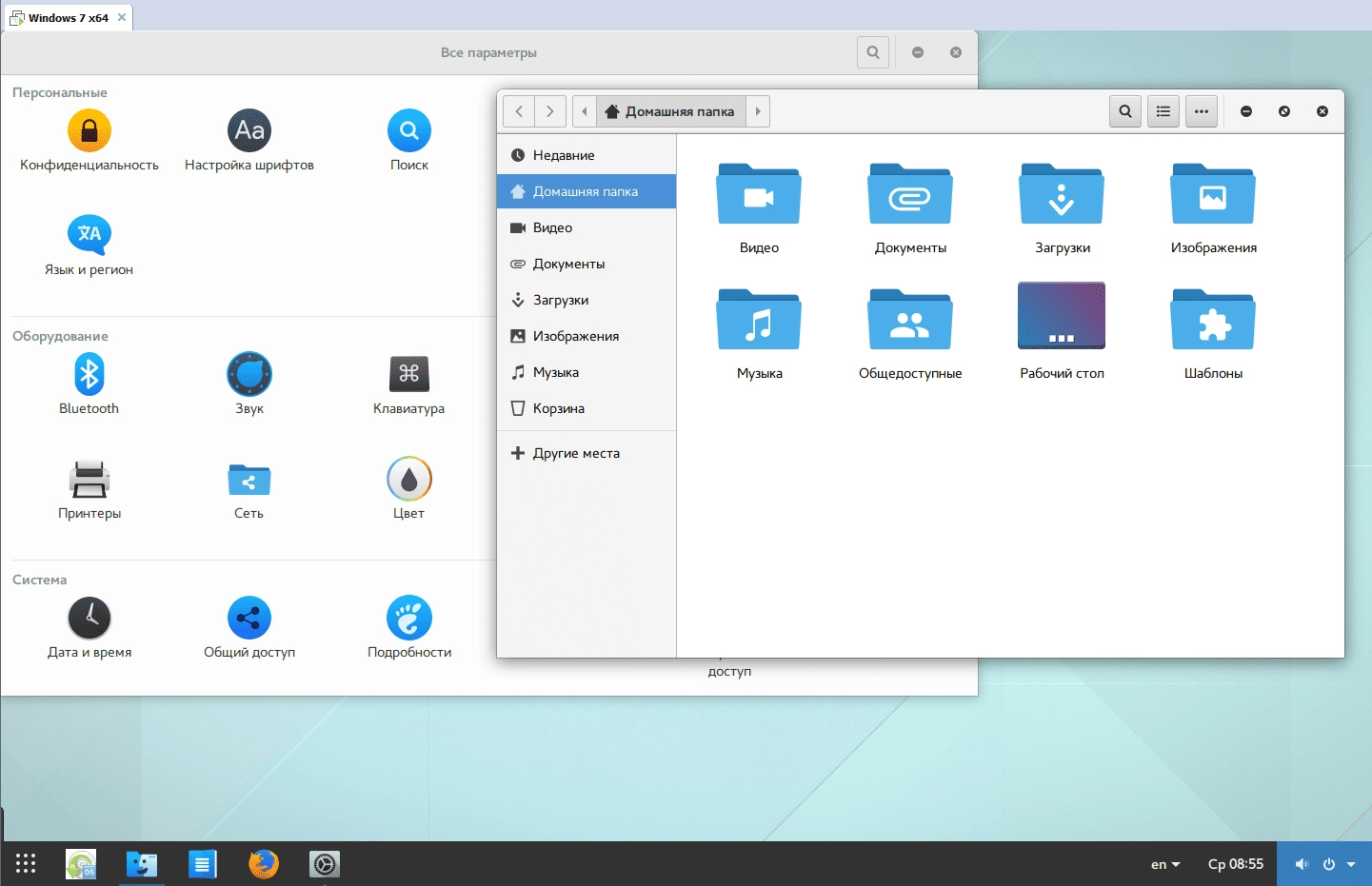
Task: Switch file manager to list view
Action: 1163,111
